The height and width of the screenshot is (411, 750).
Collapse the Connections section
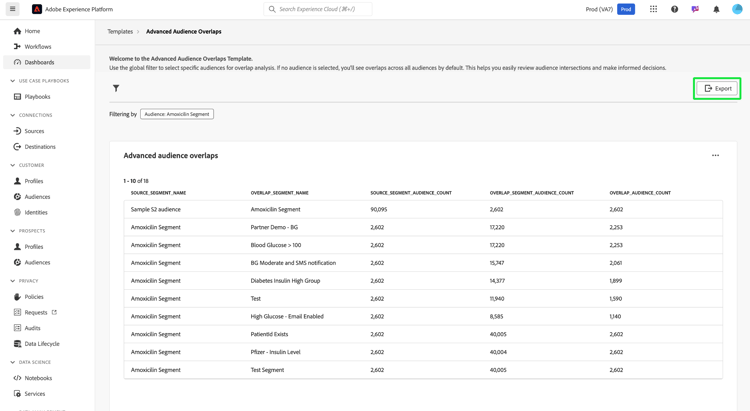click(x=13, y=115)
